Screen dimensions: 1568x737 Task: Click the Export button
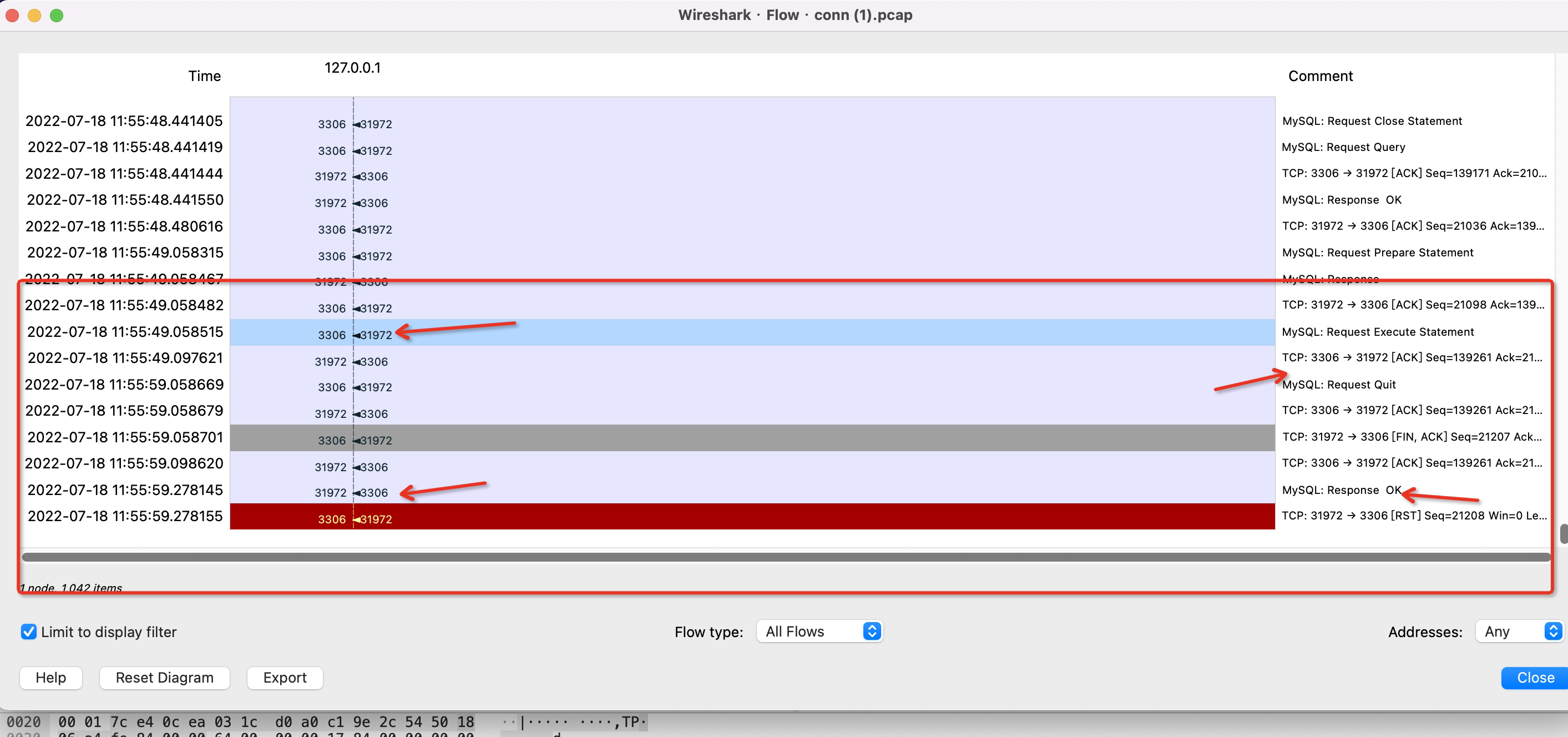click(x=284, y=677)
